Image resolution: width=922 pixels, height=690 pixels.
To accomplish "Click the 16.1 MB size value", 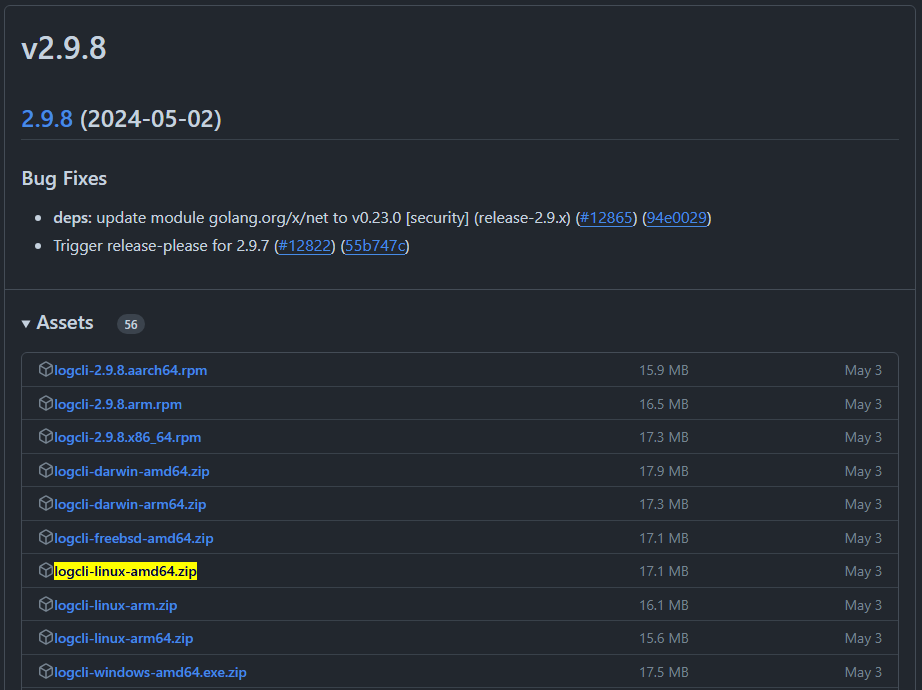I will coord(664,606).
